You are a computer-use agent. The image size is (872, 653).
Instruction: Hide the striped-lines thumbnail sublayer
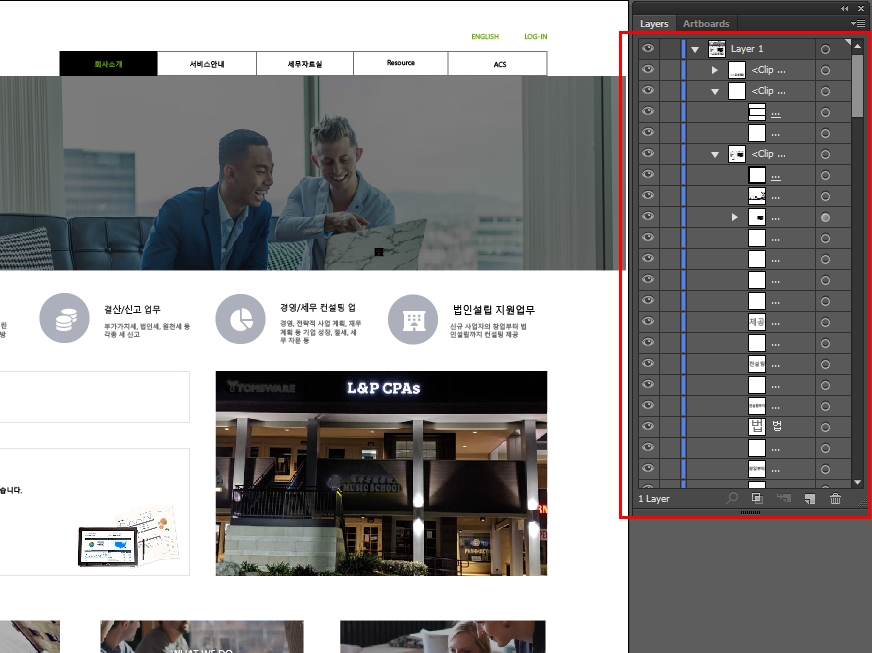[x=648, y=111]
